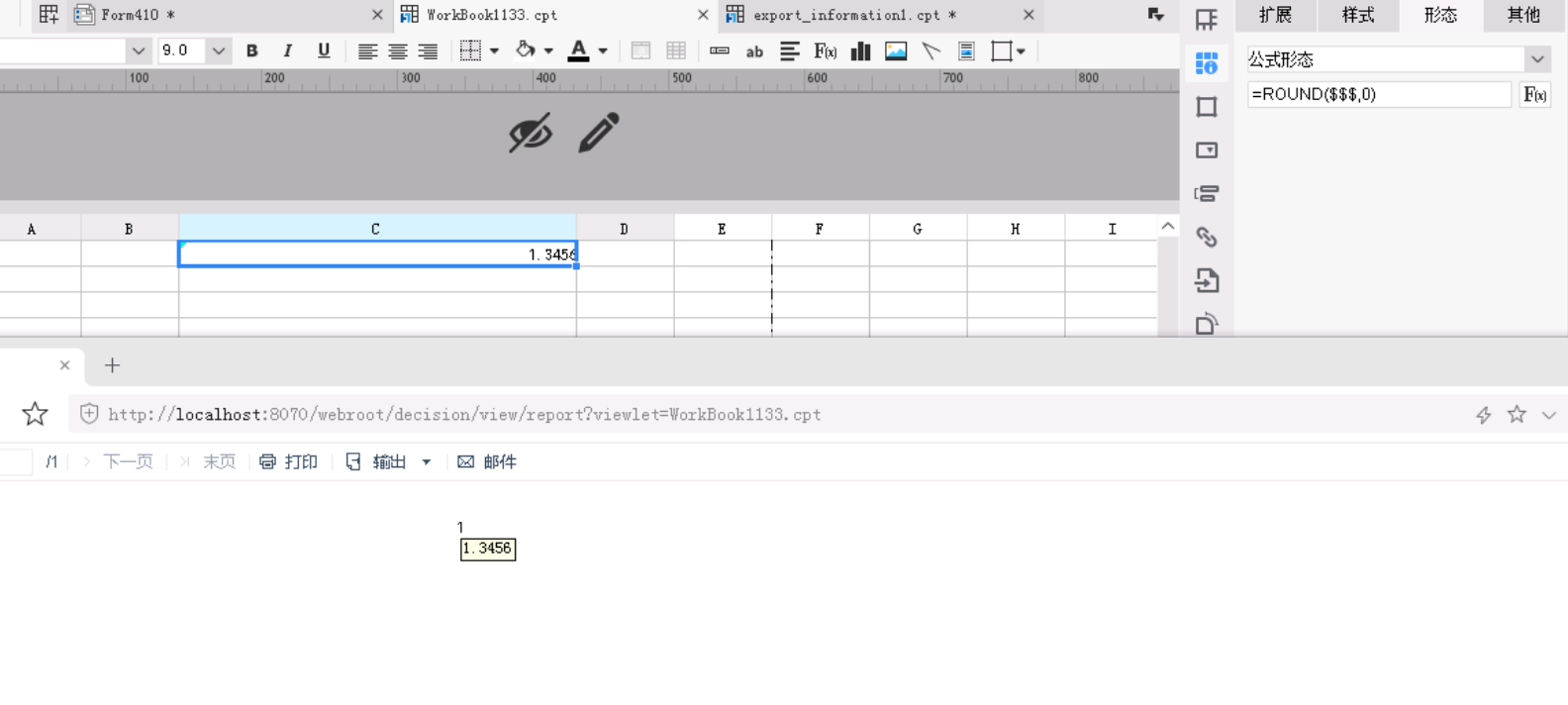This screenshot has width=1568, height=705.
Task: Open the rotating-page panel icon
Action: pos(1206,324)
